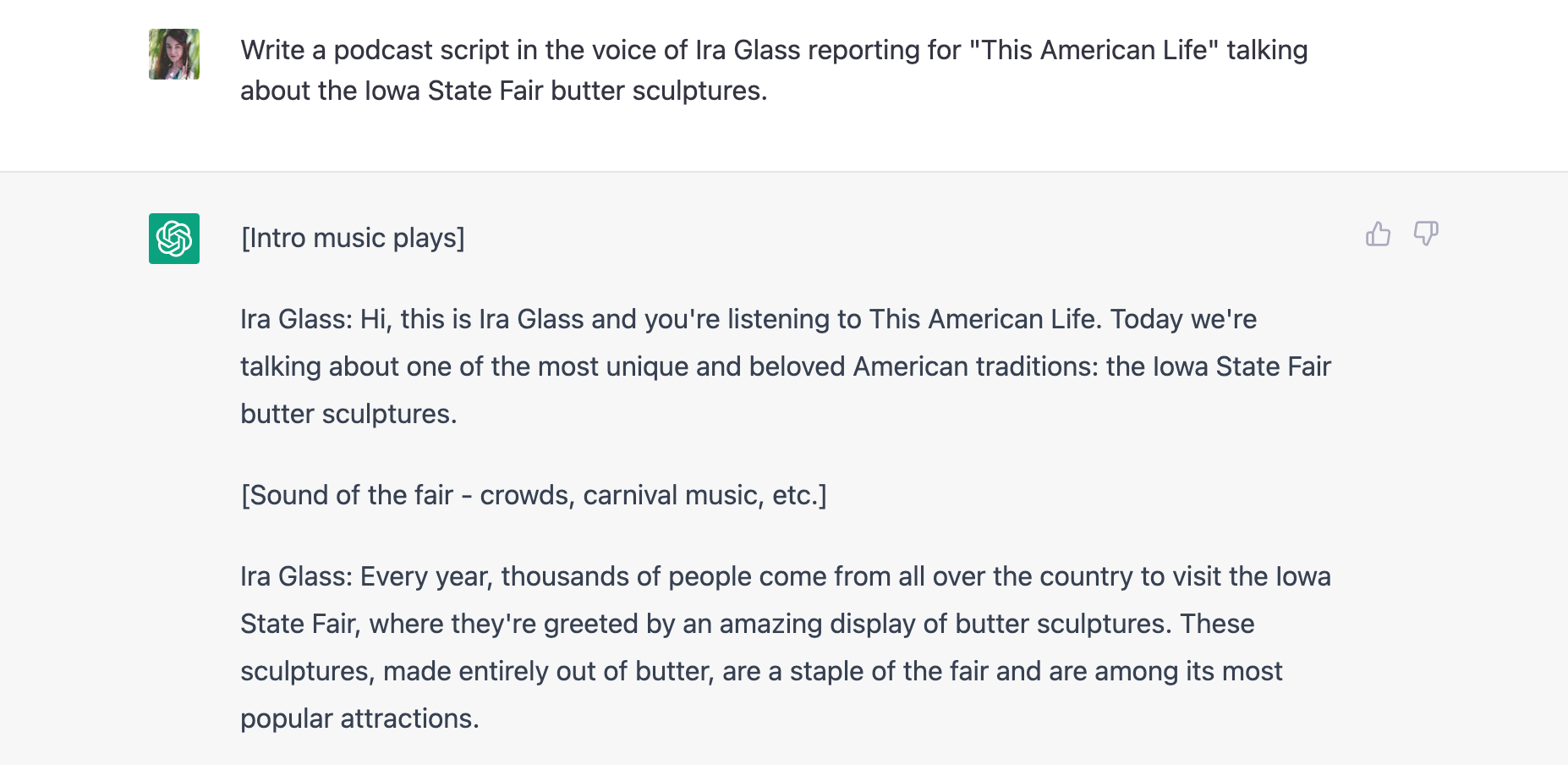Click the "Ira Glass:" label before "Hi, this is"
This screenshot has width=1568, height=765.
click(296, 319)
